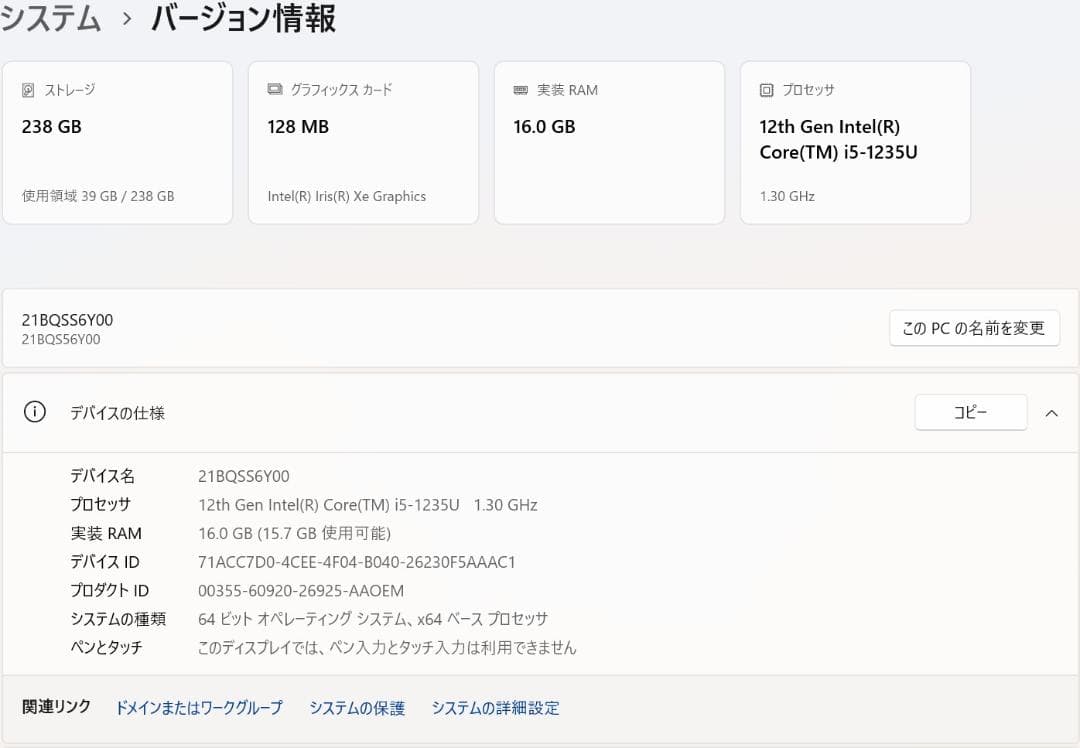This screenshot has height=748, width=1080.
Task: Expand the device specifications details panel
Action: (1052, 412)
